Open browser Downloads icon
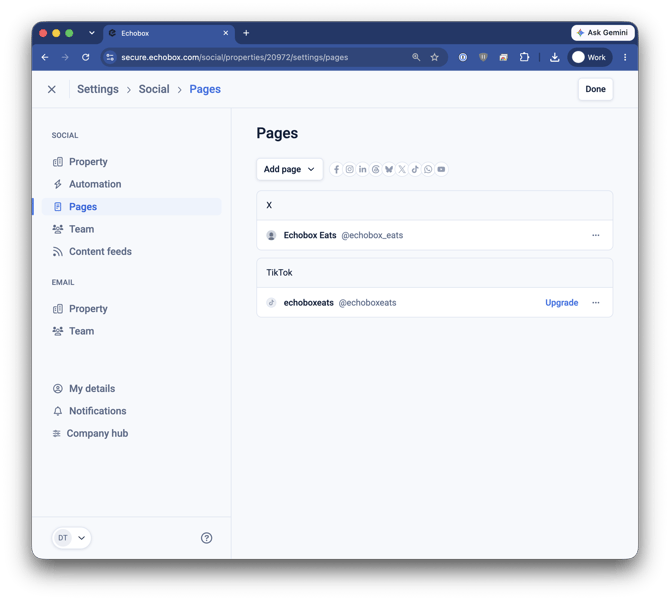The height and width of the screenshot is (601, 670). click(555, 57)
